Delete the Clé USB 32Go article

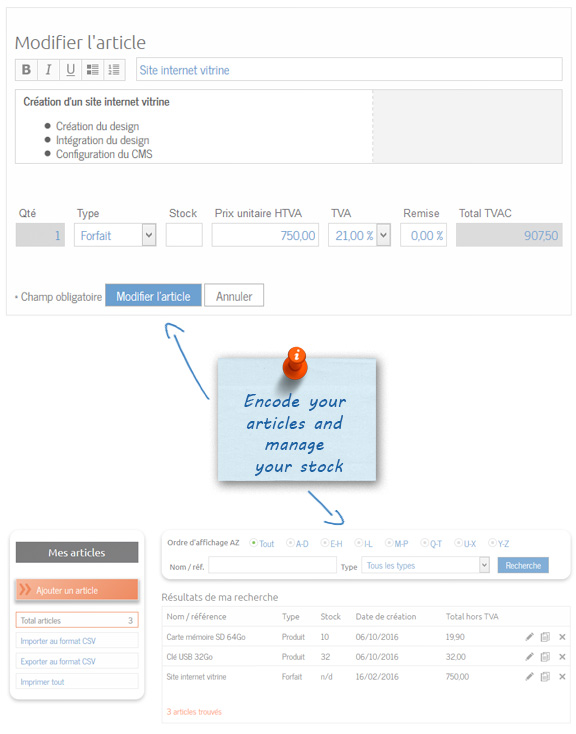[x=562, y=657]
